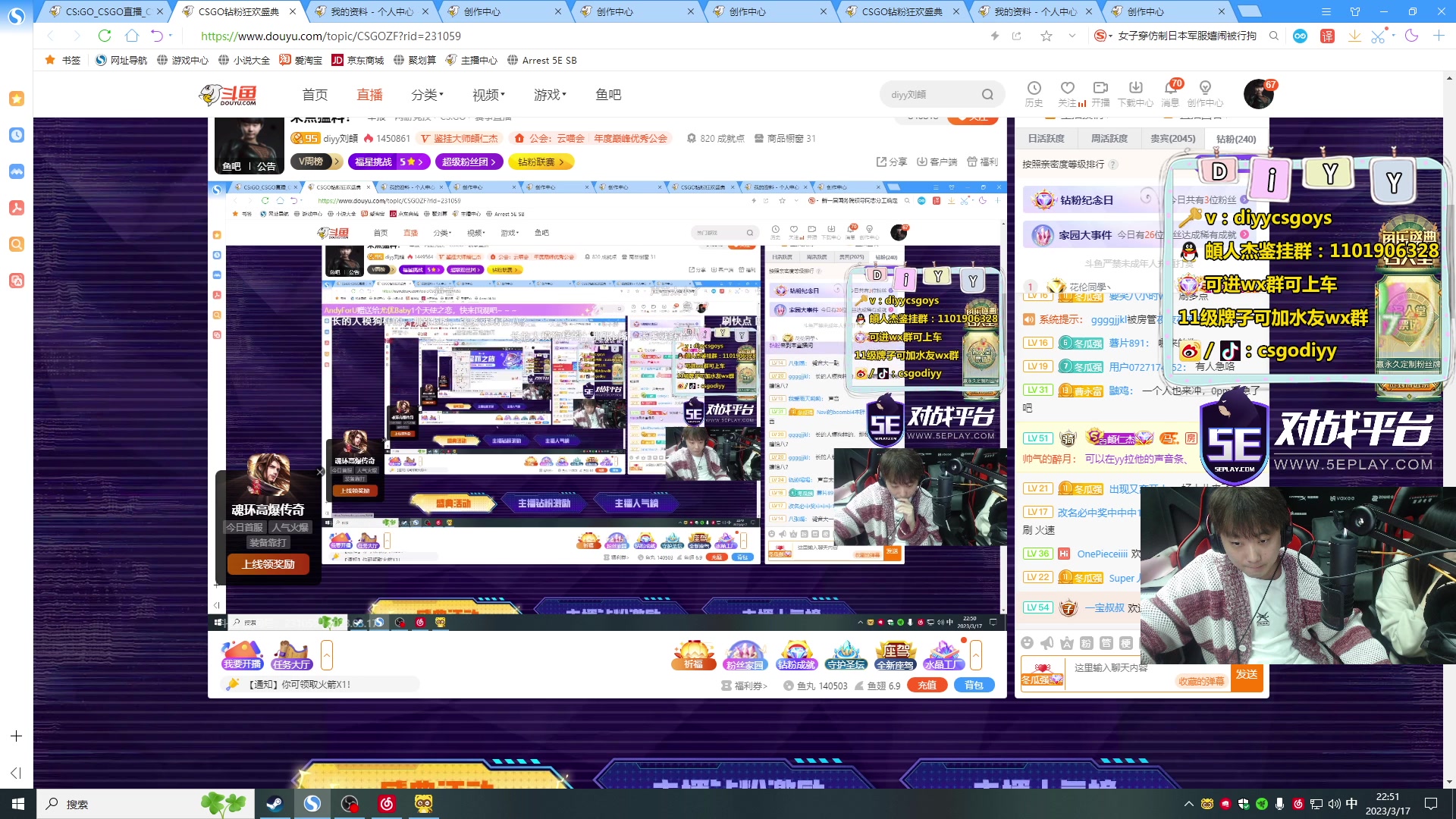Collapse the browser sidebar arrow

coord(16,773)
